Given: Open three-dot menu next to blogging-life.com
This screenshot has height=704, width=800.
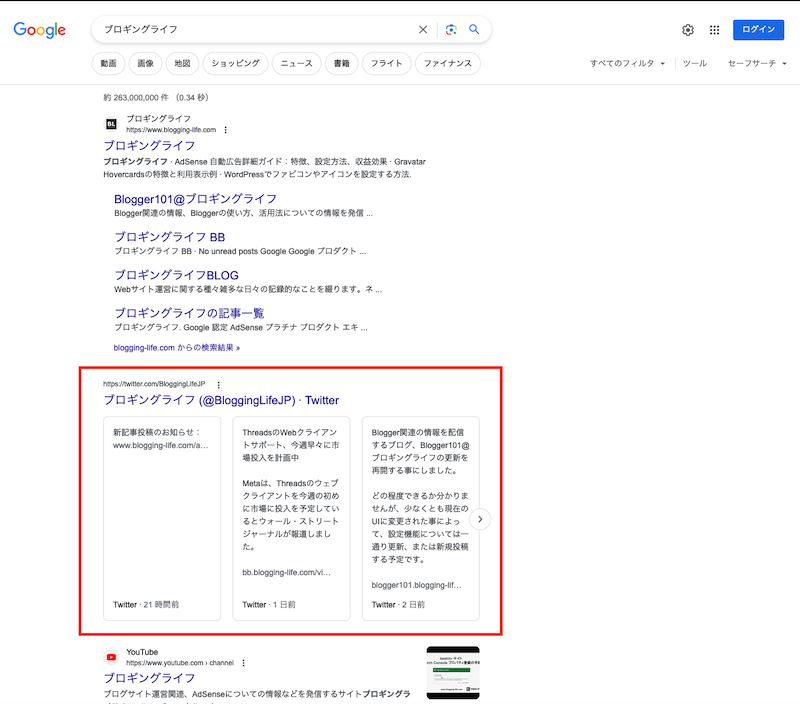Looking at the screenshot, I should pos(225,130).
